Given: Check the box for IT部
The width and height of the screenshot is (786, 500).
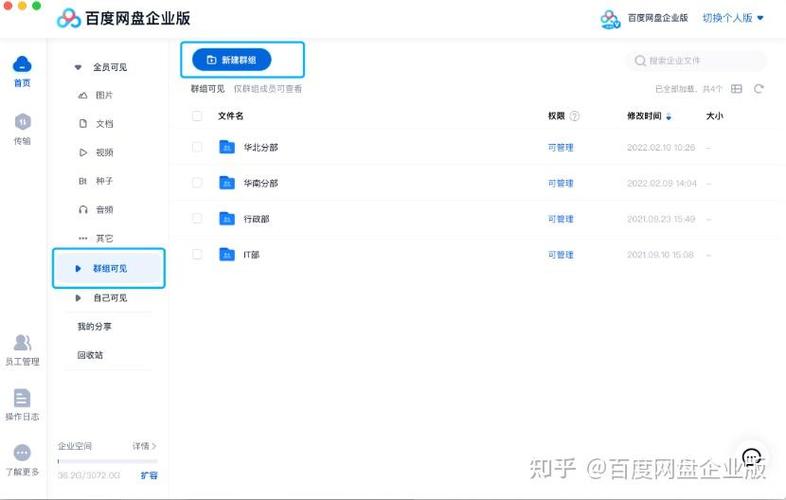Looking at the screenshot, I should pyautogui.click(x=197, y=254).
